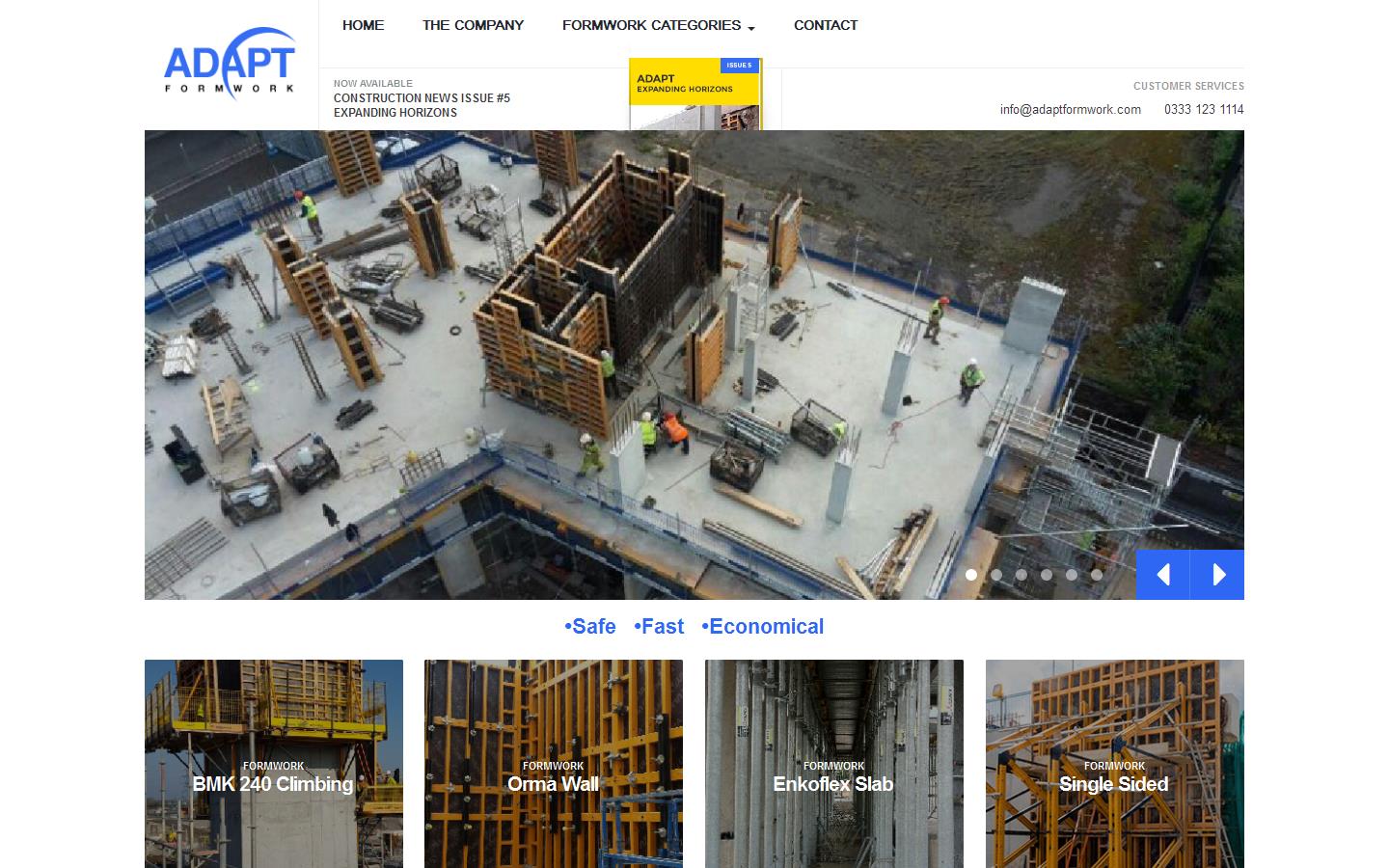The image size is (1389, 868).
Task: Click the info@adaptformwork.com email link
Action: tap(1070, 109)
